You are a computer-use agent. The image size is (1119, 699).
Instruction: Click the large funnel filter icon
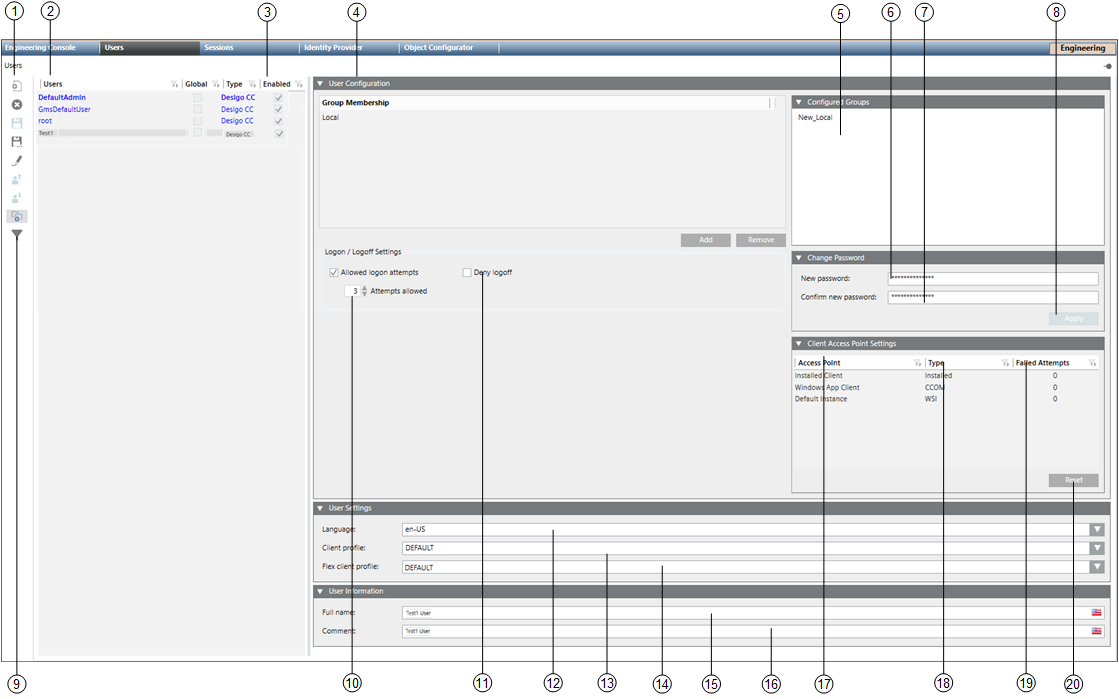(x=17, y=234)
